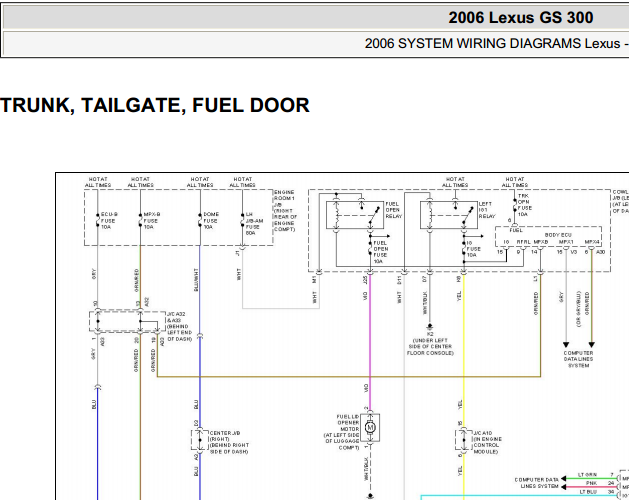Image resolution: width=629 pixels, height=500 pixels.
Task: Click the 'J/C A32 & A33' junction connector label
Action: tap(179, 326)
